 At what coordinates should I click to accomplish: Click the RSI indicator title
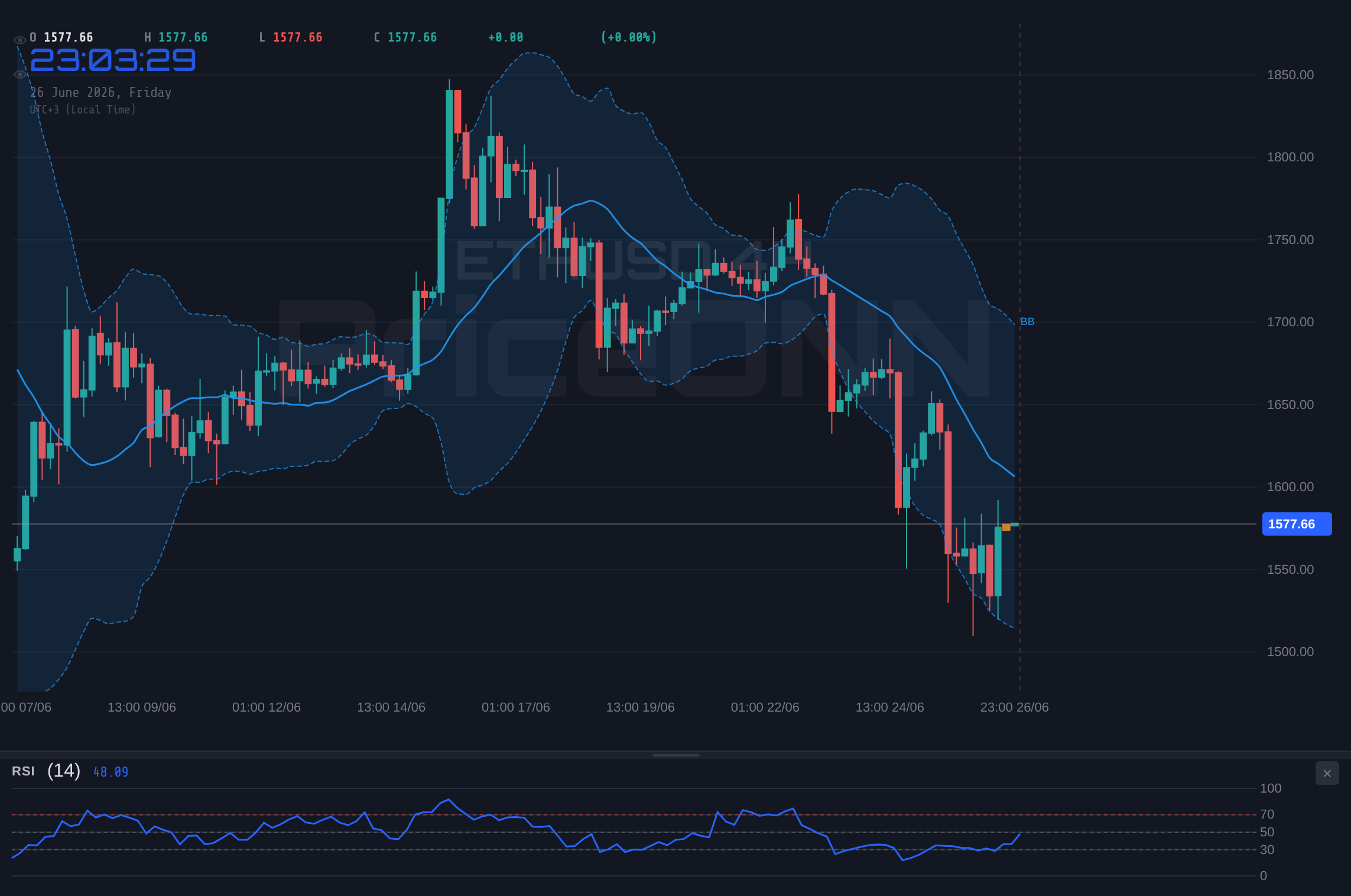point(23,771)
